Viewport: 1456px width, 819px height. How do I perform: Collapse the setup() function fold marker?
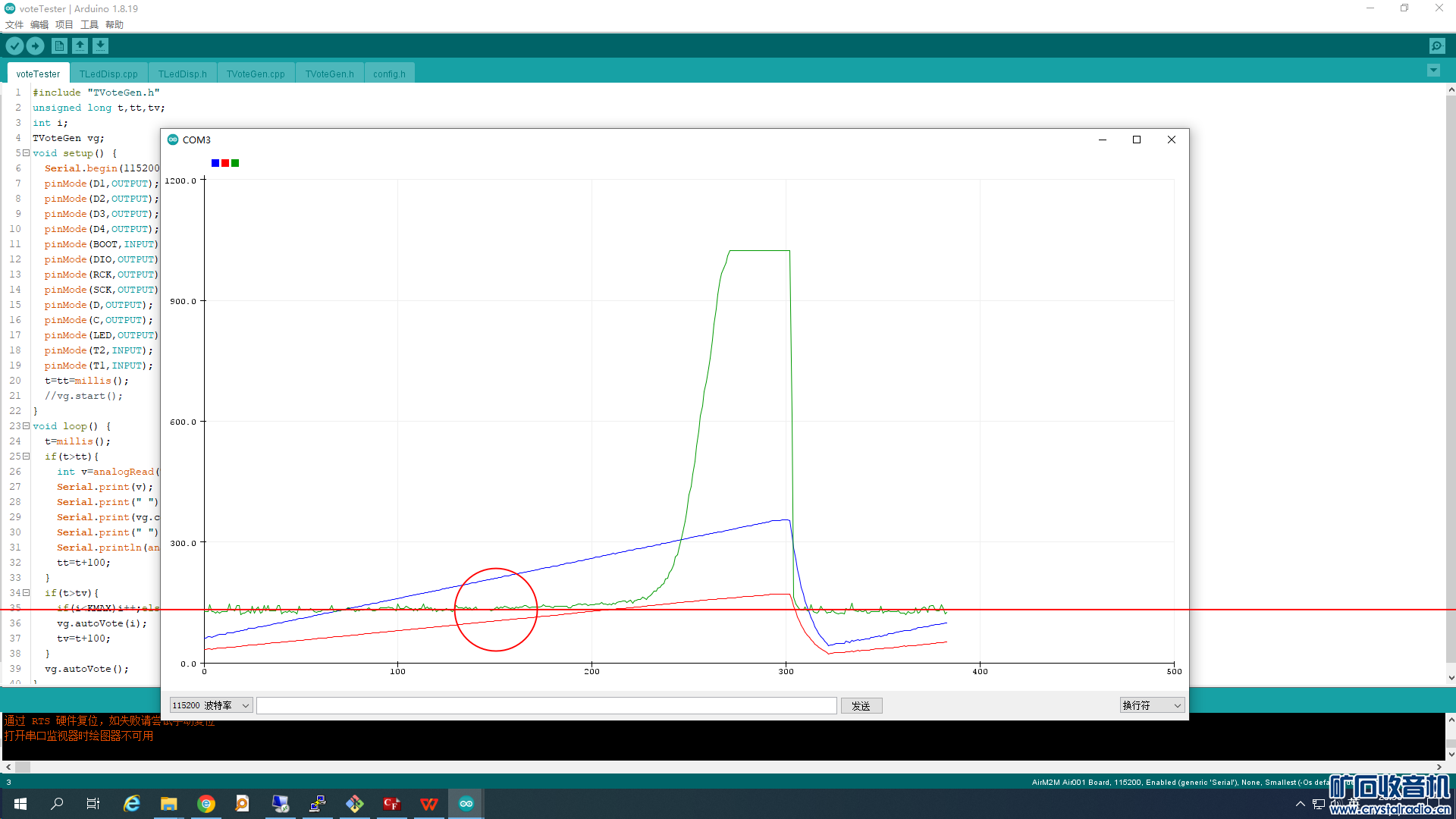tap(26, 153)
